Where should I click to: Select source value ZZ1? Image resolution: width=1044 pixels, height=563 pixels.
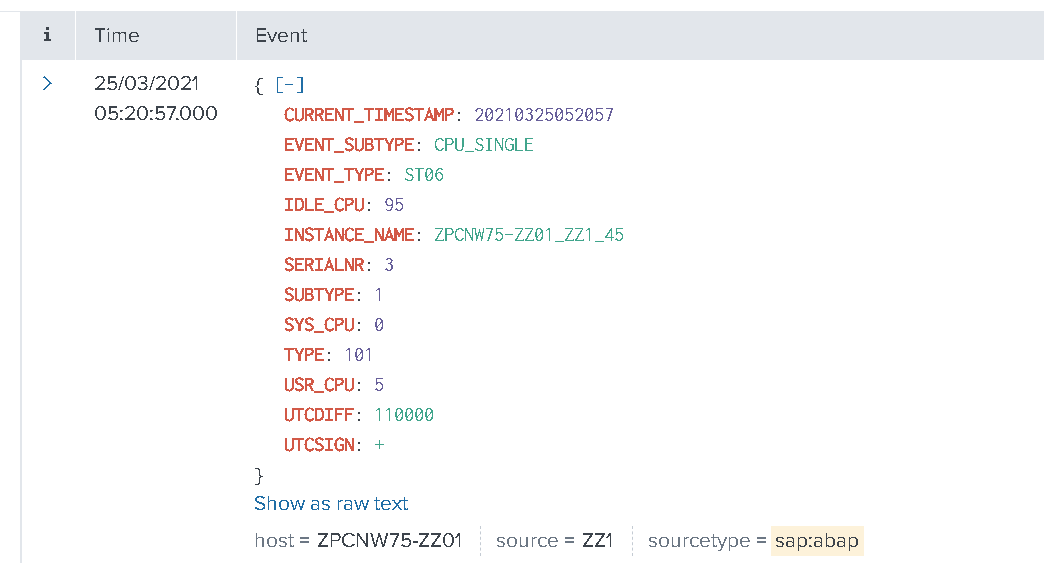click(x=597, y=541)
